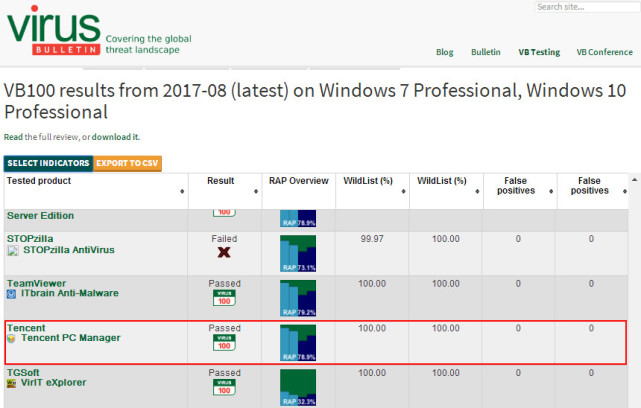The width and height of the screenshot is (641, 408).
Task: Click the Tencent PC Manager shield icon
Action: click(x=11, y=339)
